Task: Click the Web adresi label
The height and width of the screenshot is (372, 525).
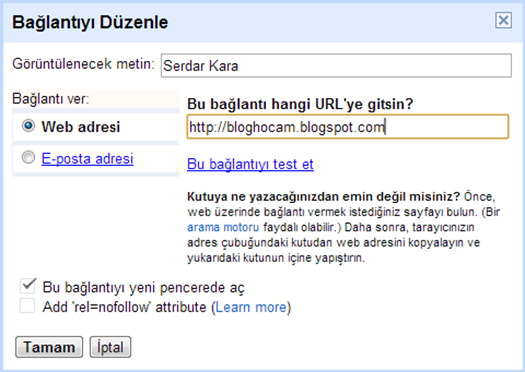Action: tap(81, 127)
